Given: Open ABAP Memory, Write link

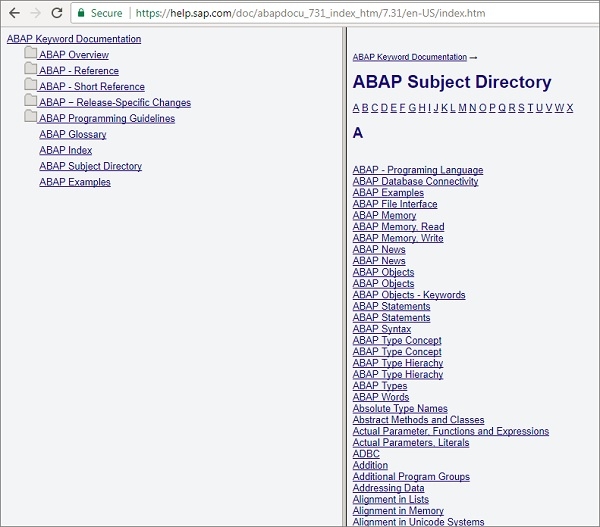Looking at the screenshot, I should pyautogui.click(x=398, y=238).
